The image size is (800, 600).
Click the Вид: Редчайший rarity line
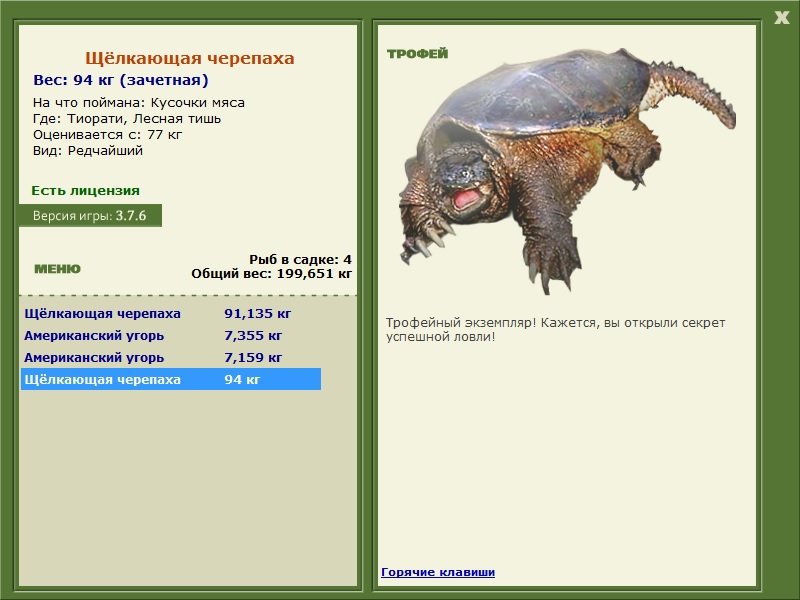88,150
